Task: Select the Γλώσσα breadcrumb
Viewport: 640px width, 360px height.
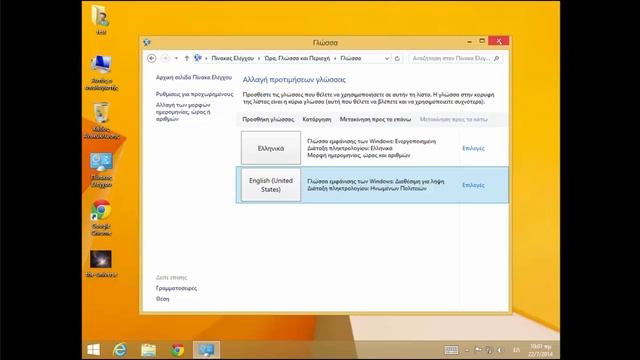Action: point(351,58)
